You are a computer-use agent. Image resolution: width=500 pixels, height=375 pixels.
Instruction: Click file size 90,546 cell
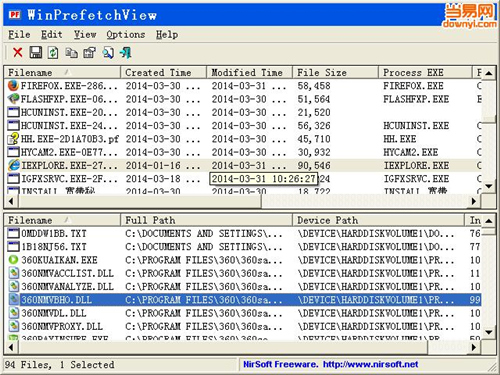(314, 166)
